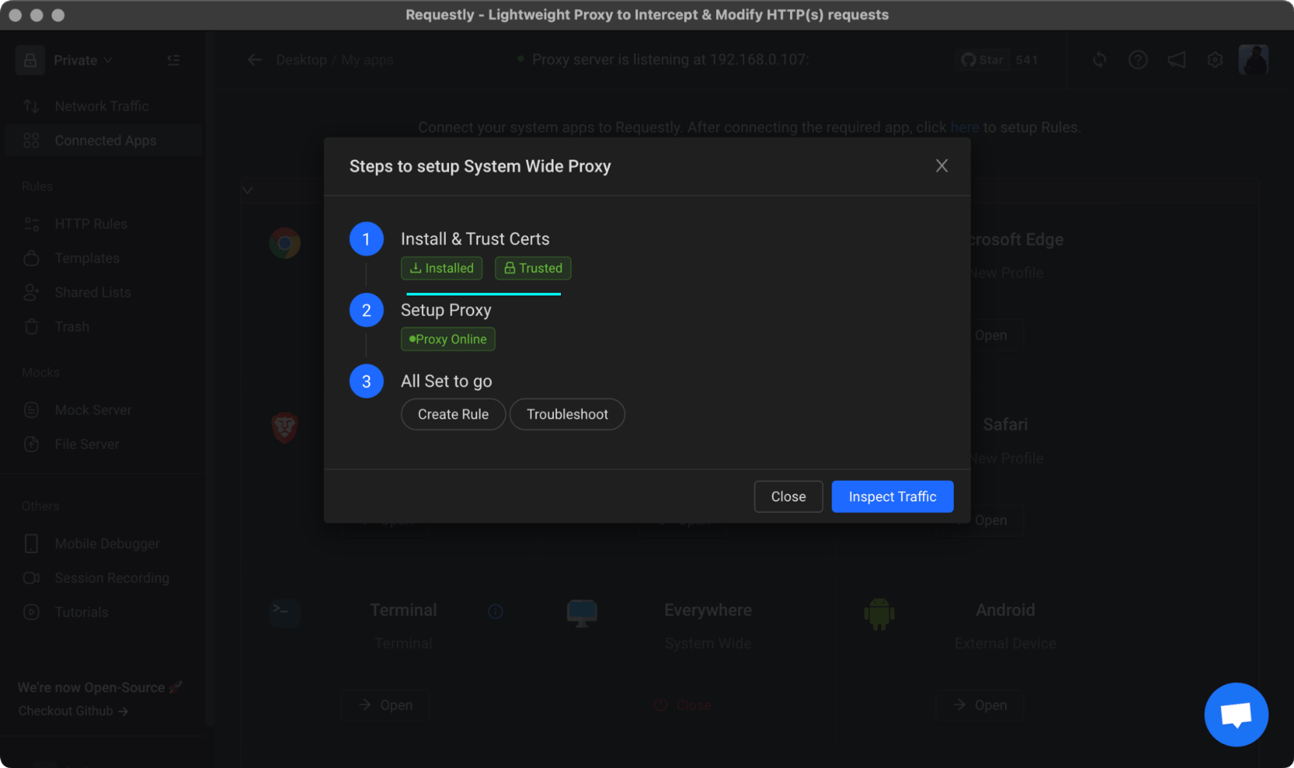Image resolution: width=1294 pixels, height=768 pixels.
Task: Click My apps in the breadcrumb
Action: click(367, 60)
